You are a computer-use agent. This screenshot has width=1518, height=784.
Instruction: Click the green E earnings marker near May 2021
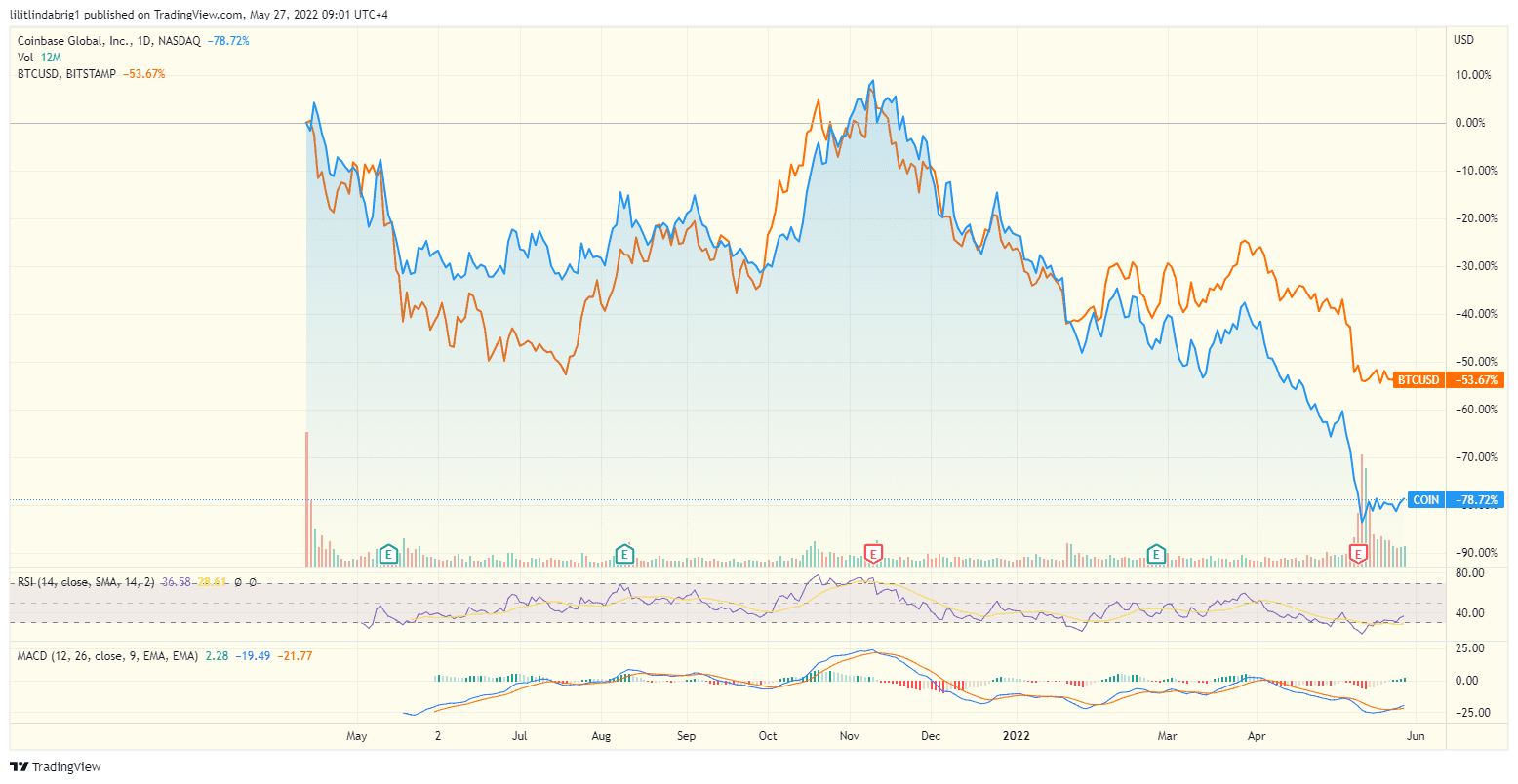tap(389, 553)
